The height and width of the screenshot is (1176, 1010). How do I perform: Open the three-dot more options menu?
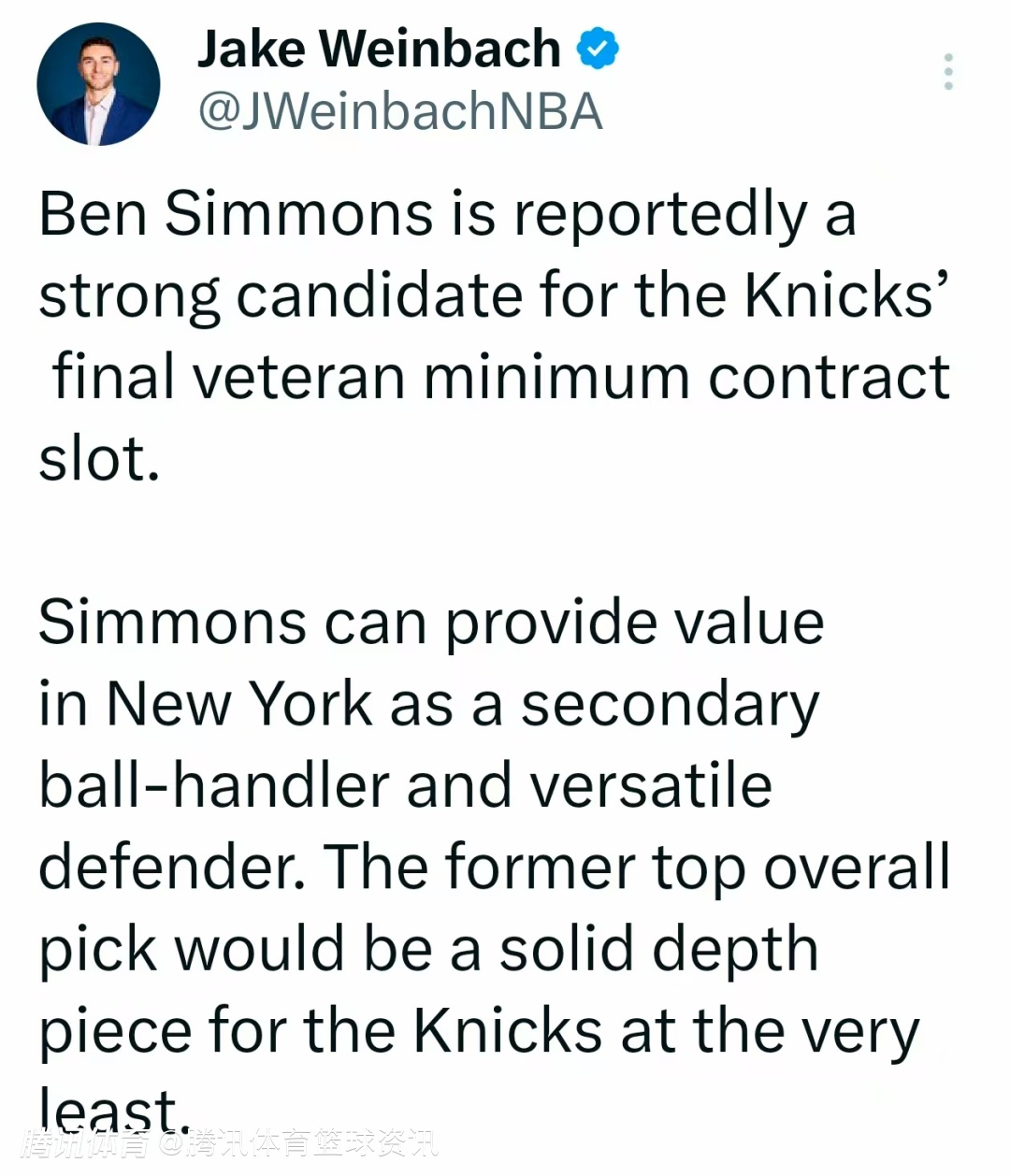tap(948, 71)
